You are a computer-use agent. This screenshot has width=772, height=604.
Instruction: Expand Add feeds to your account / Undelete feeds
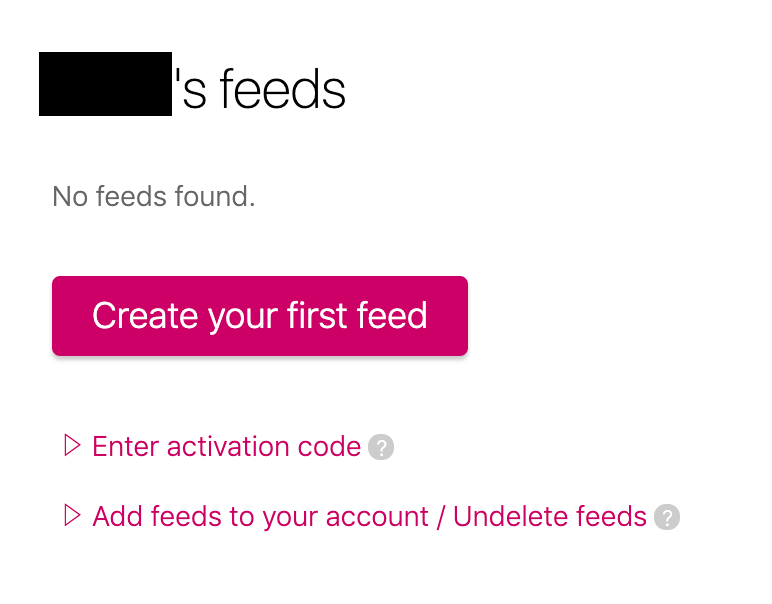369,516
